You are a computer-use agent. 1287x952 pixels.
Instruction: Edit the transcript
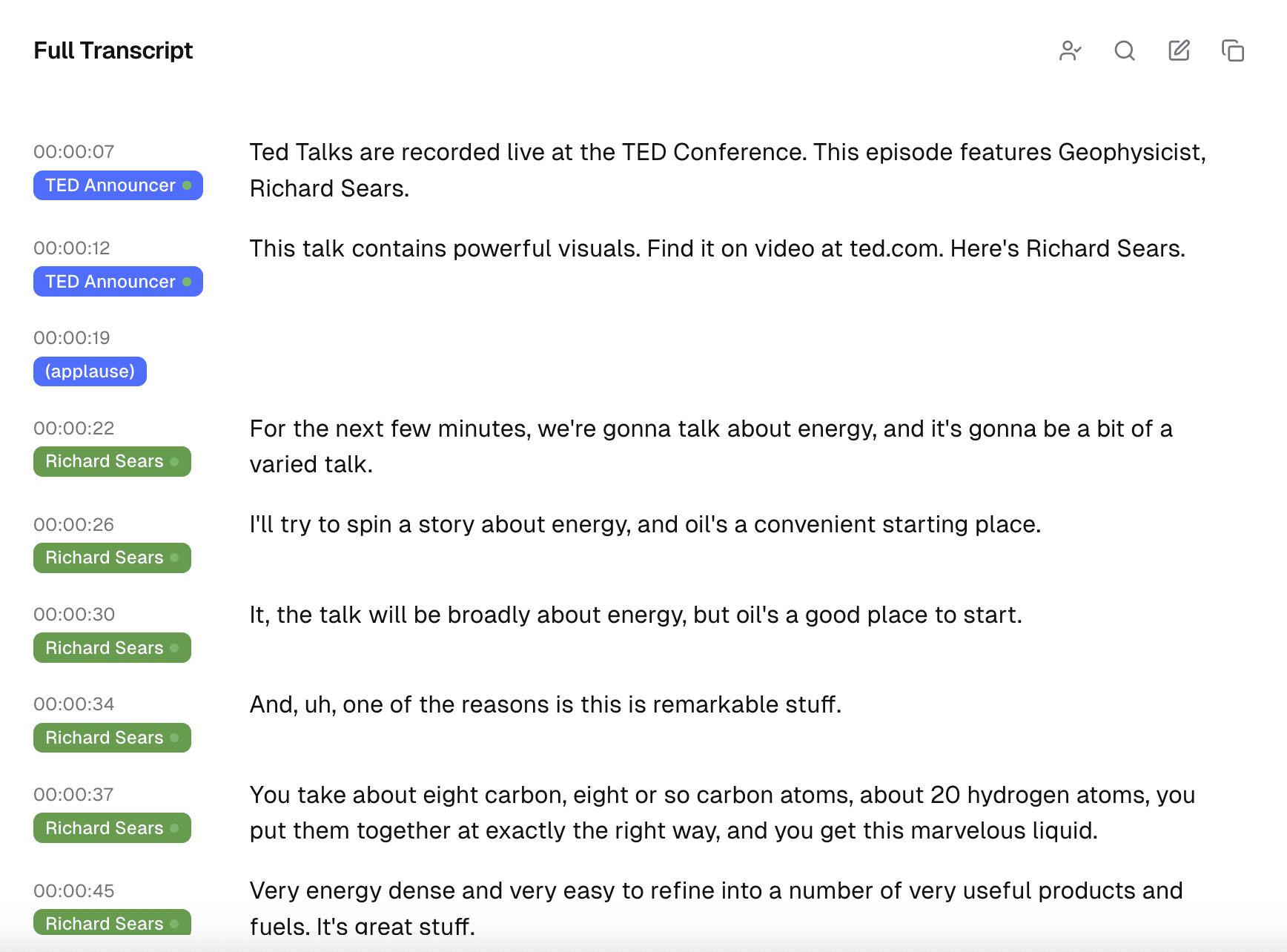[1179, 50]
